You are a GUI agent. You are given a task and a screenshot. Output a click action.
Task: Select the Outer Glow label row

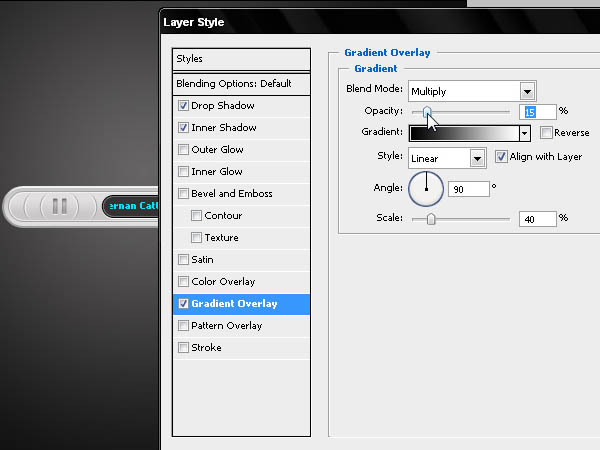(241, 150)
